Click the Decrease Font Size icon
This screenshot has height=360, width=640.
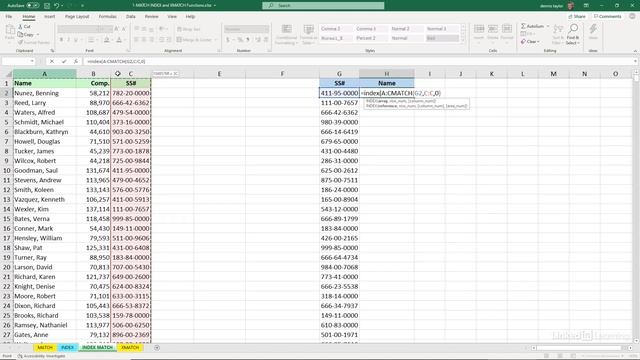(124, 29)
